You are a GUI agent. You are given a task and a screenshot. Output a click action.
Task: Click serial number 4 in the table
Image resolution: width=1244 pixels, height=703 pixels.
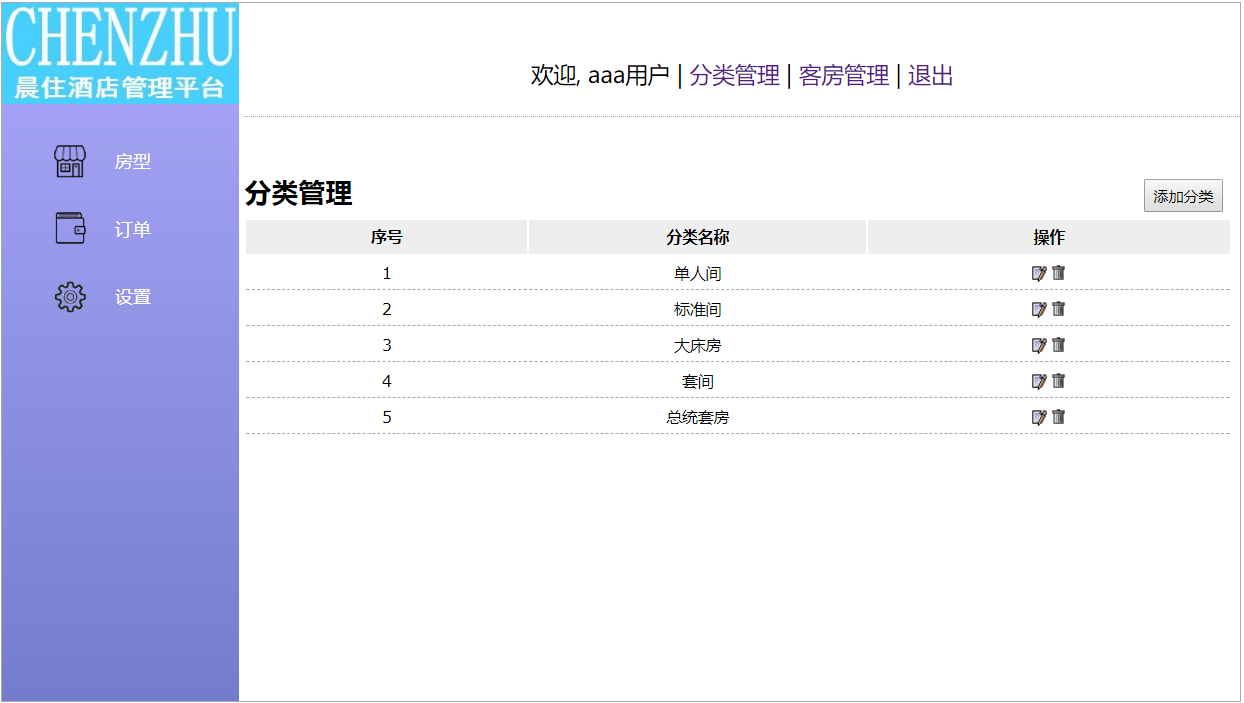click(x=387, y=381)
